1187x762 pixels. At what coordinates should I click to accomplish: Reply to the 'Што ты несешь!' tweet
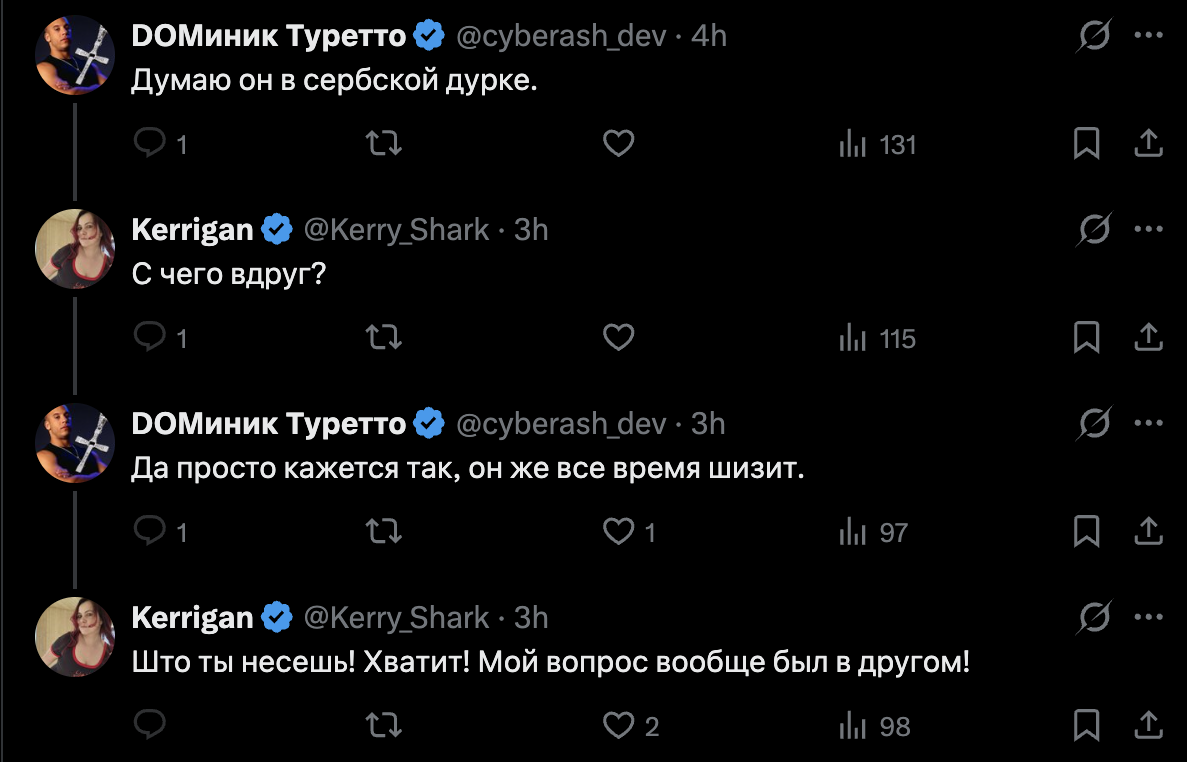click(x=150, y=726)
